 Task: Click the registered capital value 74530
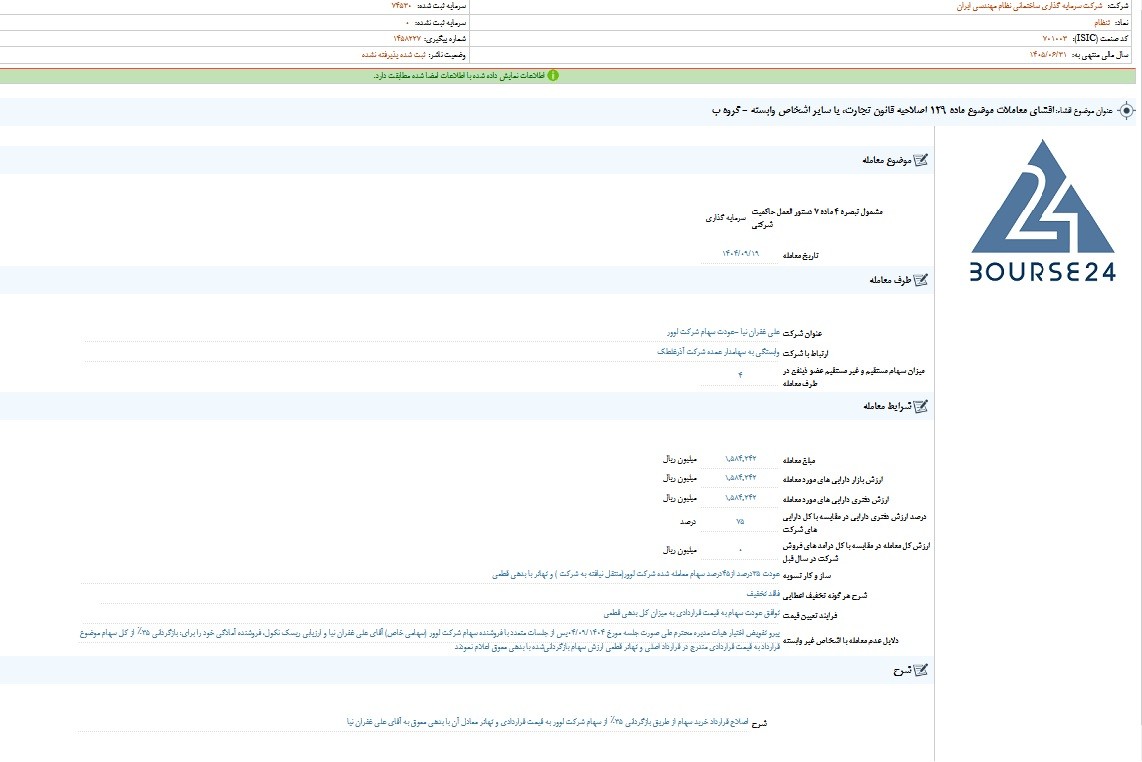tap(401, 6)
